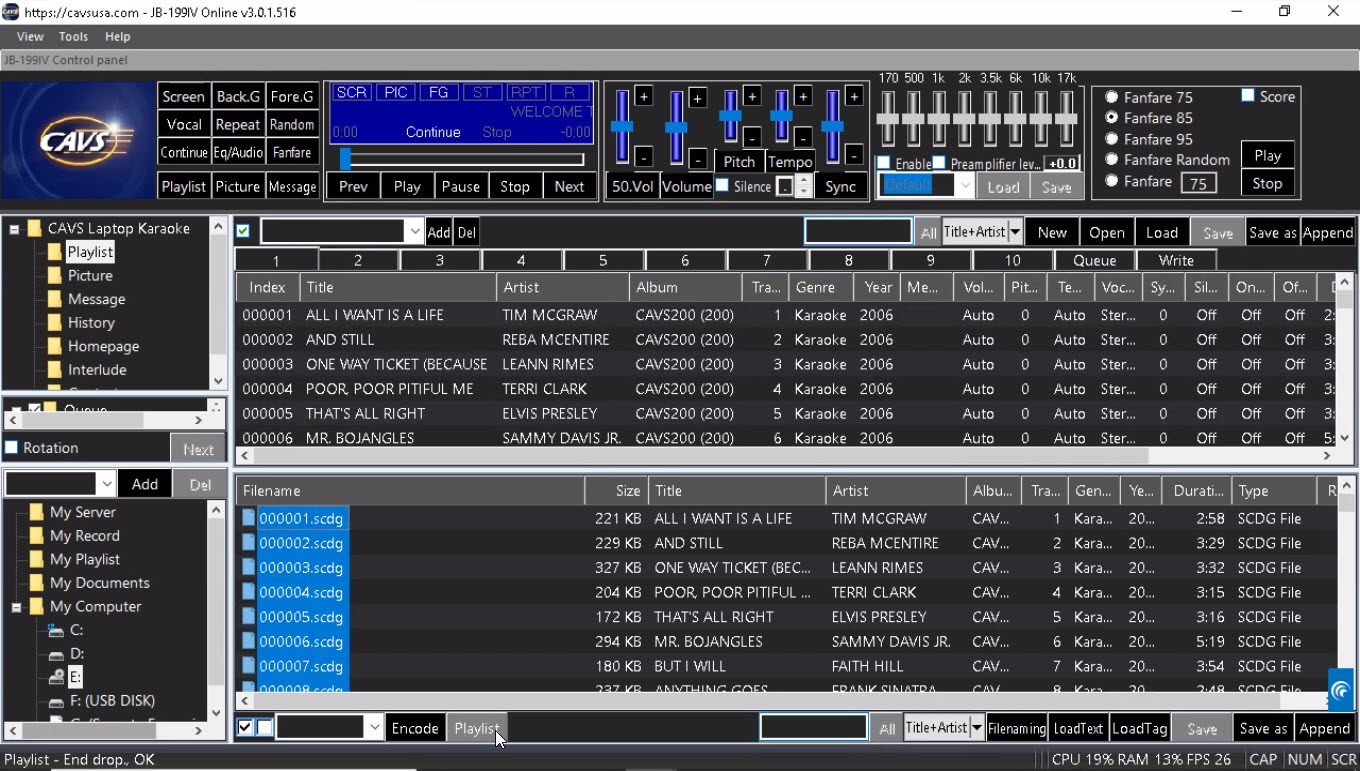1360x771 pixels.
Task: Click the plus button beside the Sync slider
Action: tap(853, 97)
